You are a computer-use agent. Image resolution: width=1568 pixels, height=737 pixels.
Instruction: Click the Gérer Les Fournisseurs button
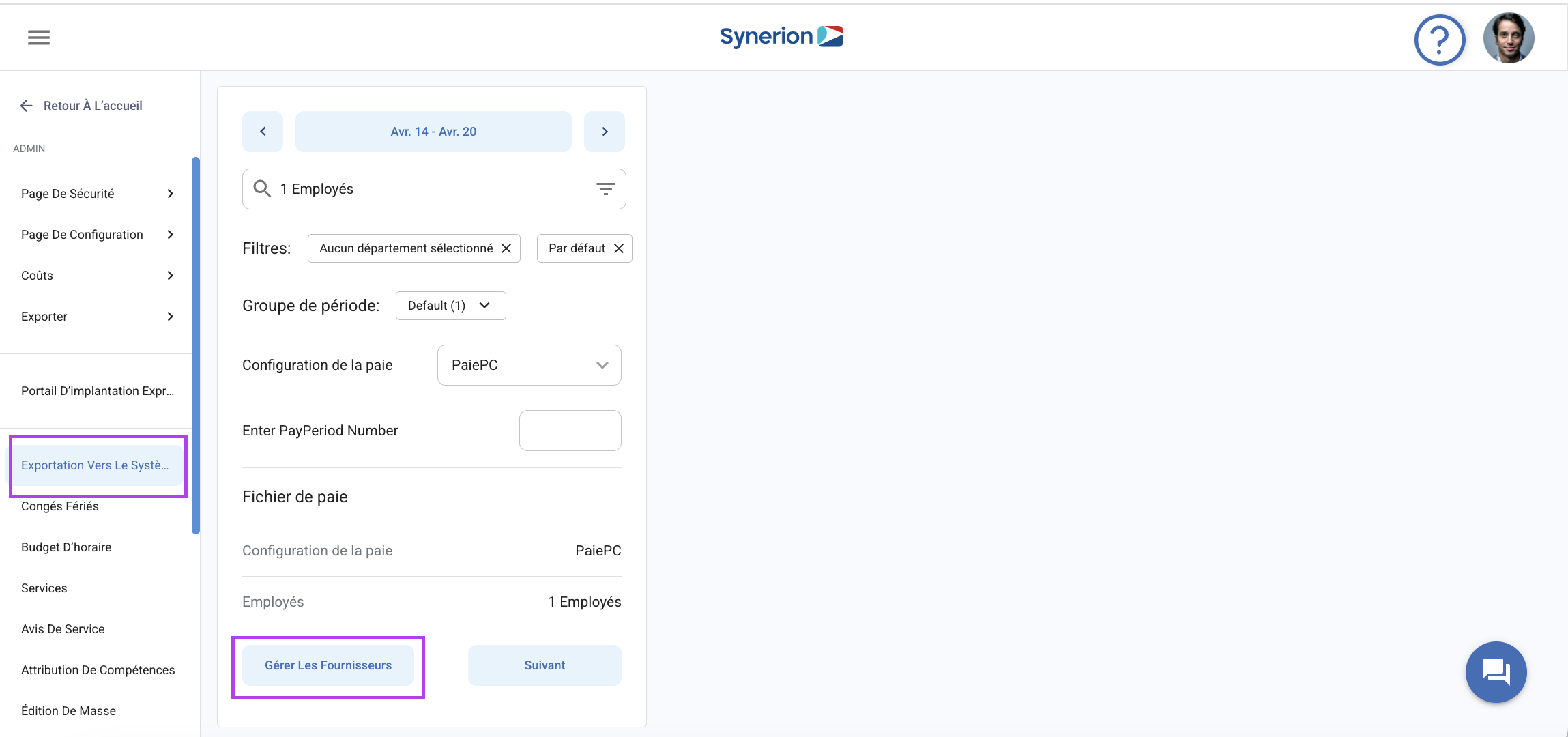tap(328, 665)
